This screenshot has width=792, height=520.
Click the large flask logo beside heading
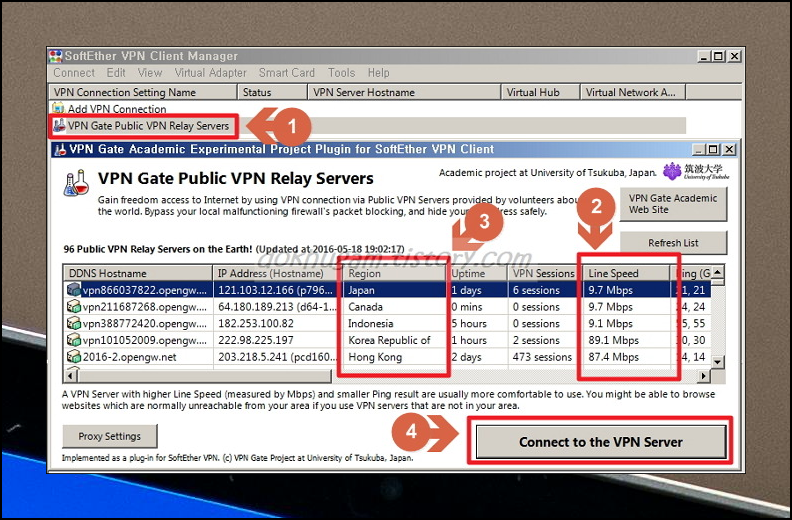[x=76, y=183]
